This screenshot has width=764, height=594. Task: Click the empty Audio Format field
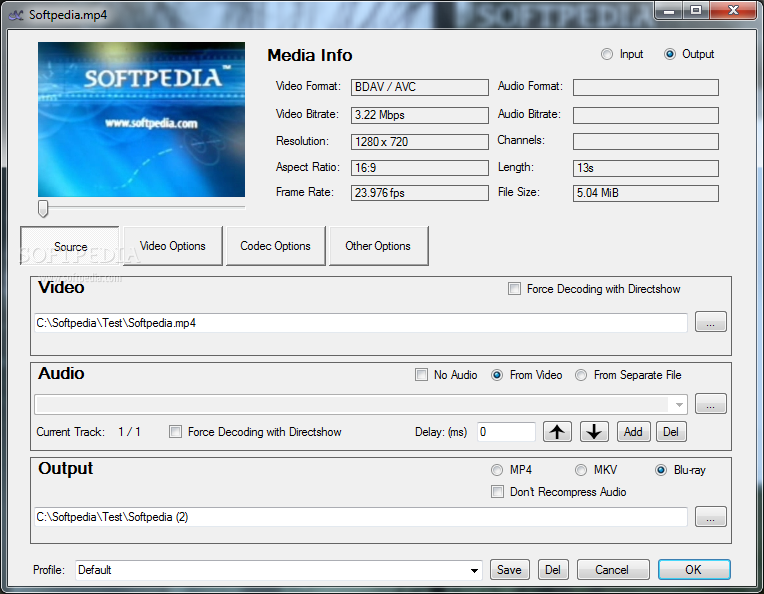(646, 87)
